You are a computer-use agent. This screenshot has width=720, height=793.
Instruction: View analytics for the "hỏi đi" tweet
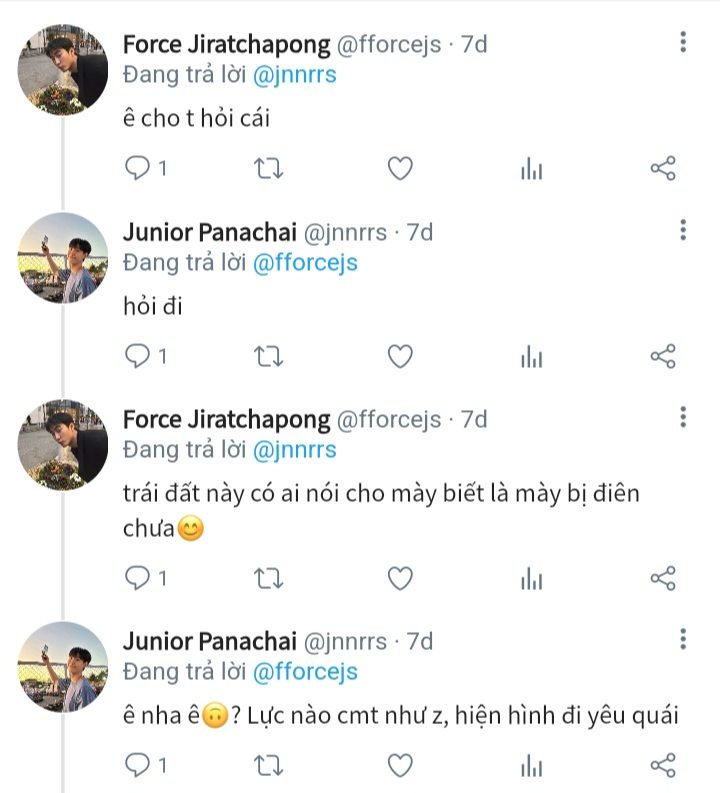531,356
